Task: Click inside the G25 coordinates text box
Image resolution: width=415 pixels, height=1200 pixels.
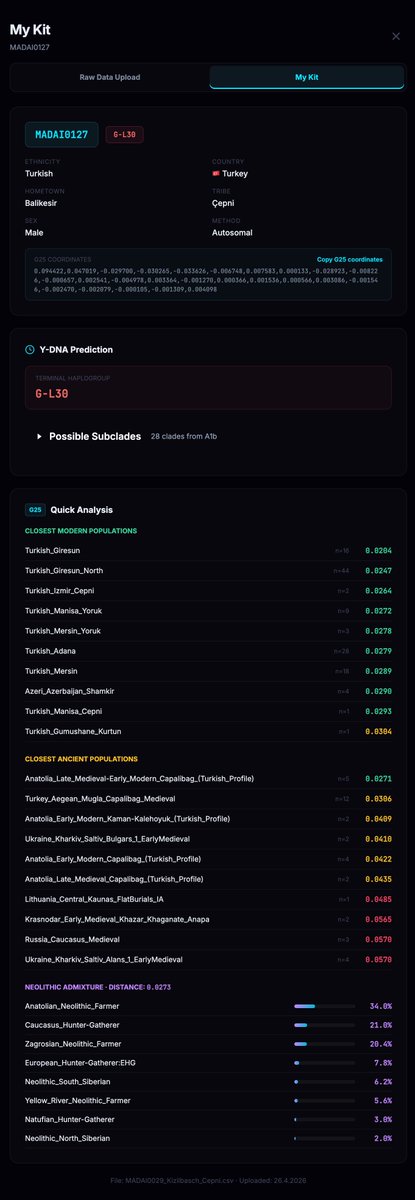Action: (x=207, y=281)
